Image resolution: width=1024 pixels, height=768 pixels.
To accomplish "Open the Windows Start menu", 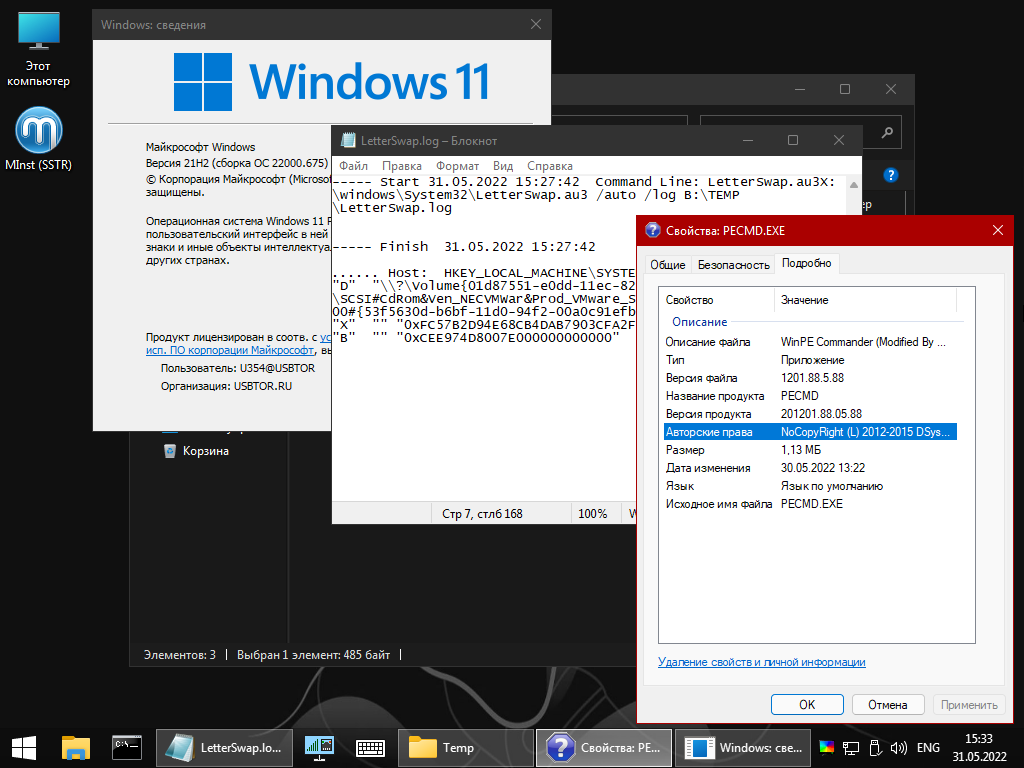I will [24, 748].
